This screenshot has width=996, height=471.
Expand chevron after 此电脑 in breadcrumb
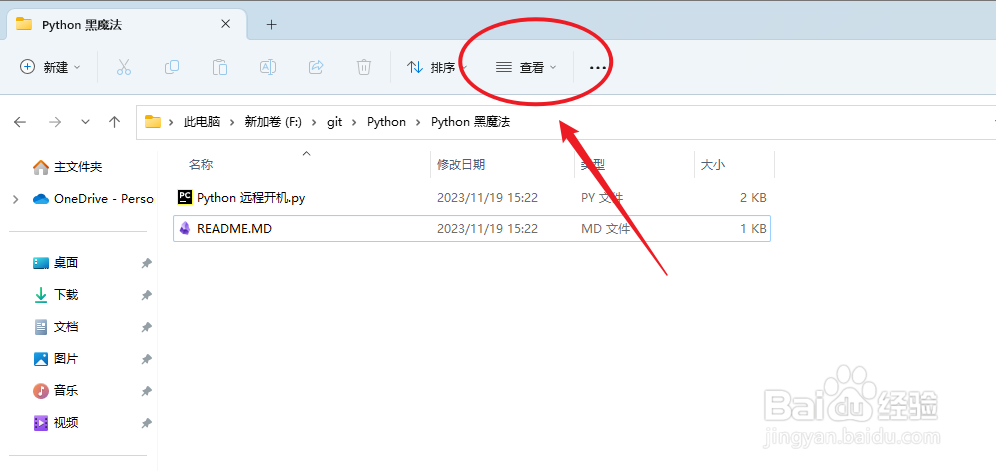point(232,122)
